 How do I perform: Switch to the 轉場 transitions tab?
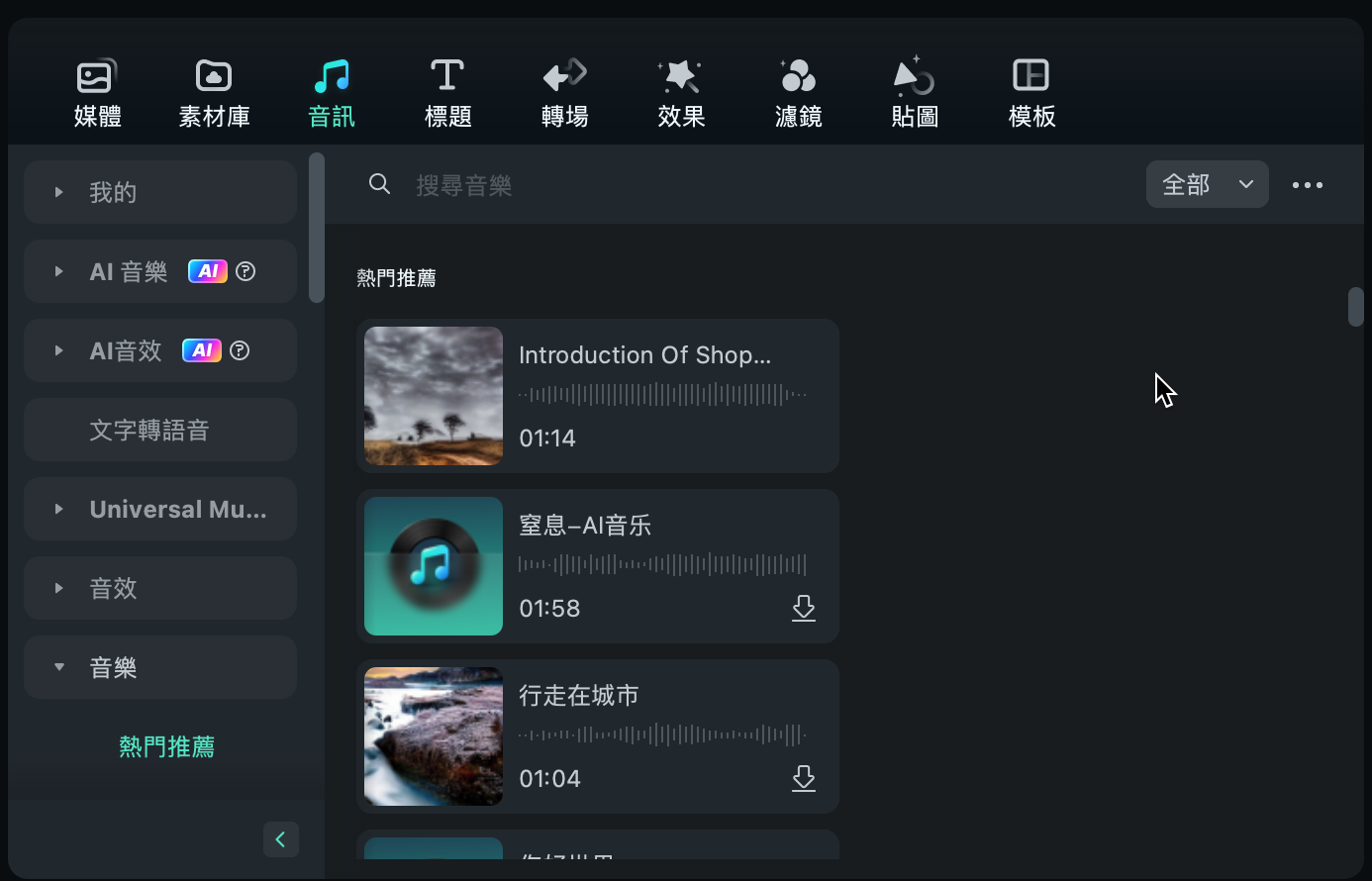(x=564, y=94)
